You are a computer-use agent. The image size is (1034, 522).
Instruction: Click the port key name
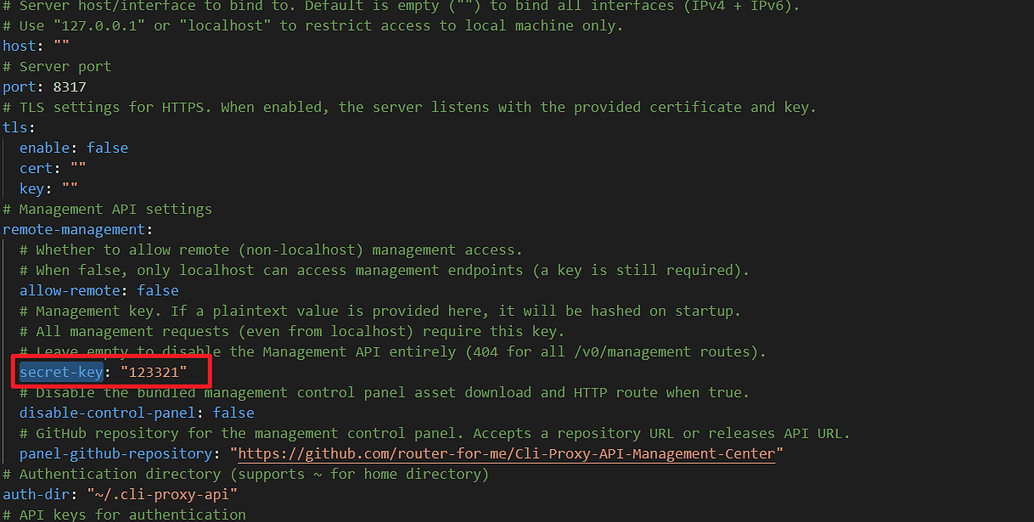[19, 87]
